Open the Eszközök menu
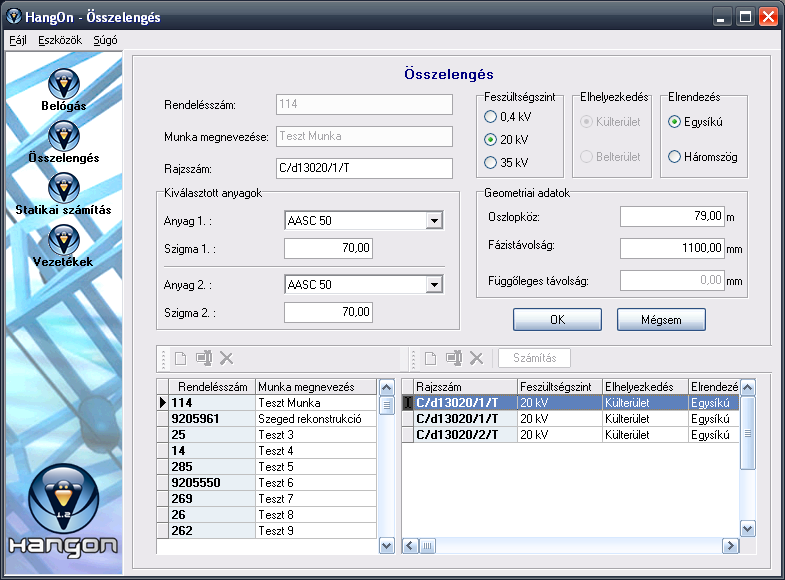This screenshot has width=785, height=580. pyautogui.click(x=59, y=40)
